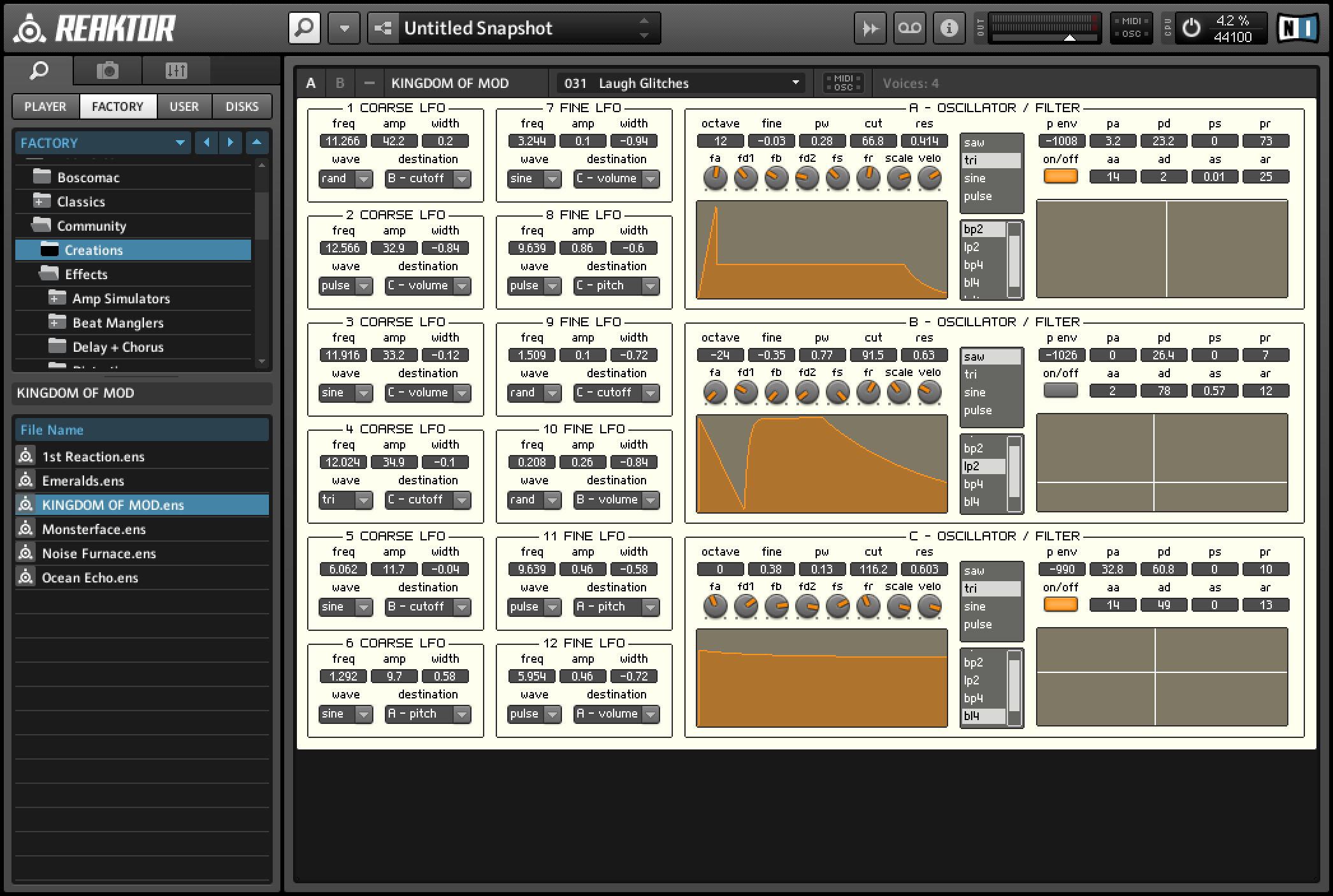The width and height of the screenshot is (1333, 896).
Task: Select saw waveform for oscillator C
Action: click(991, 571)
